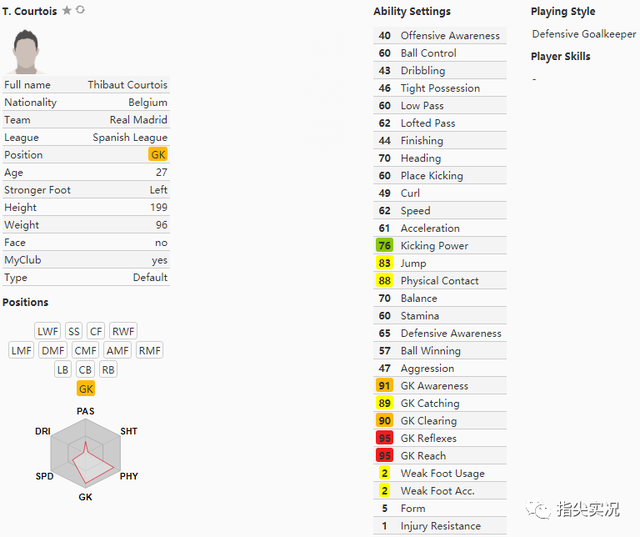This screenshot has width=640, height=537.
Task: Click the highlighted GK box under Positions
Action: tap(86, 389)
